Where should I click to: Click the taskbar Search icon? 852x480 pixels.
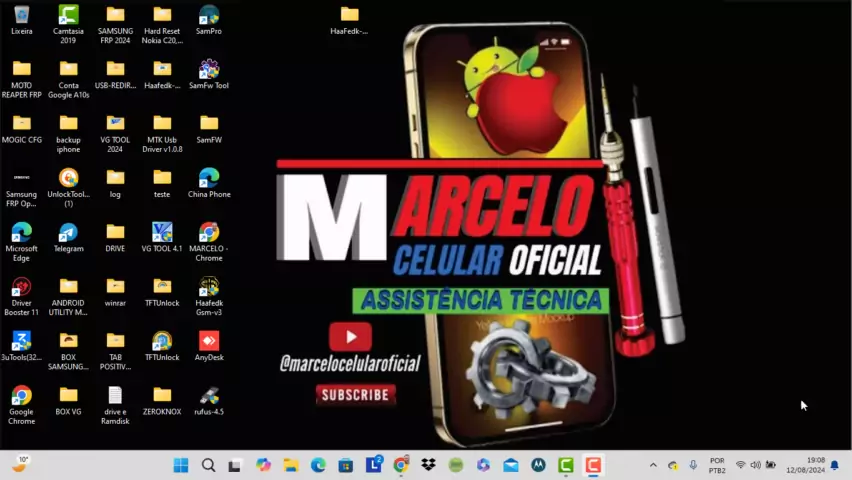tap(208, 465)
